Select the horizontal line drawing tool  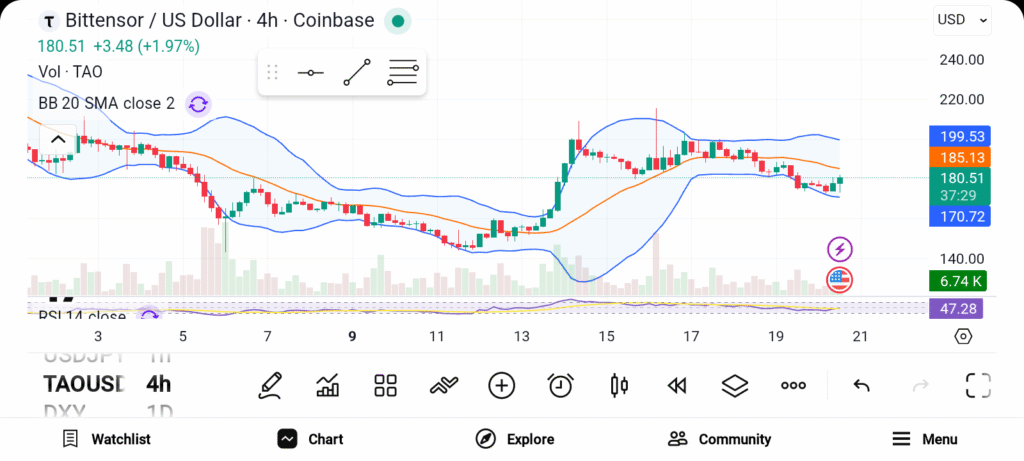point(310,73)
